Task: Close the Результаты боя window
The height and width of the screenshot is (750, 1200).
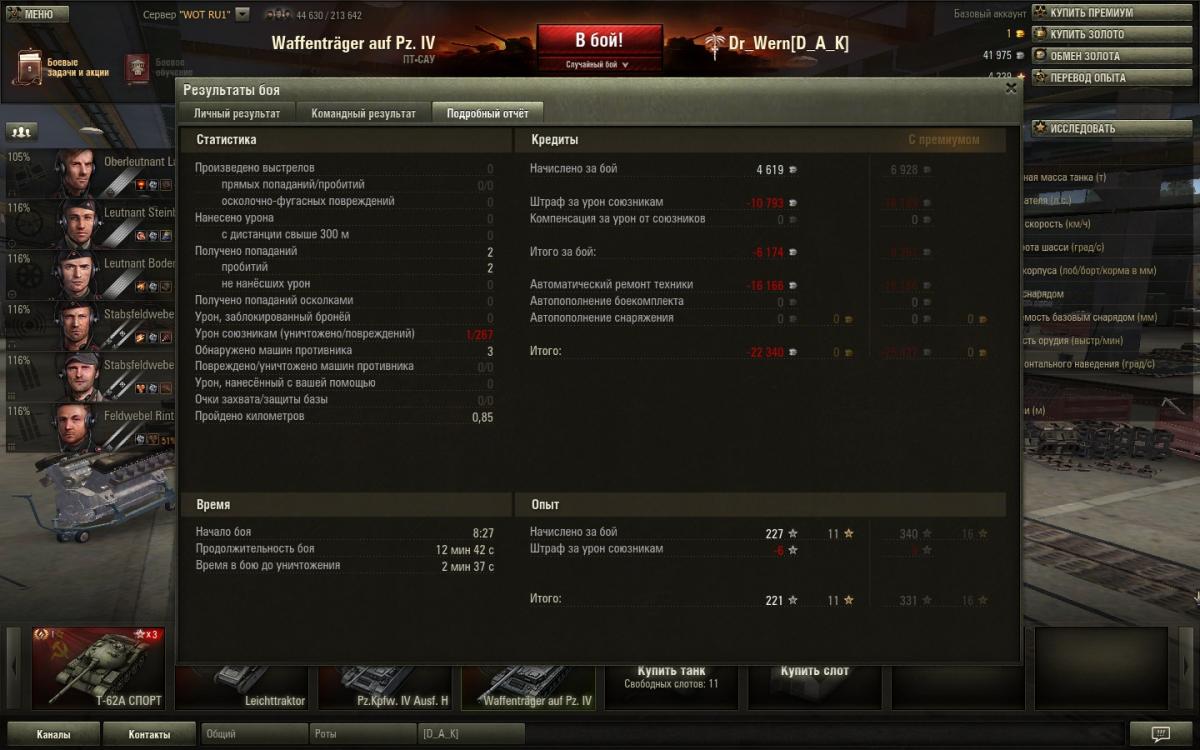Action: [1011, 88]
